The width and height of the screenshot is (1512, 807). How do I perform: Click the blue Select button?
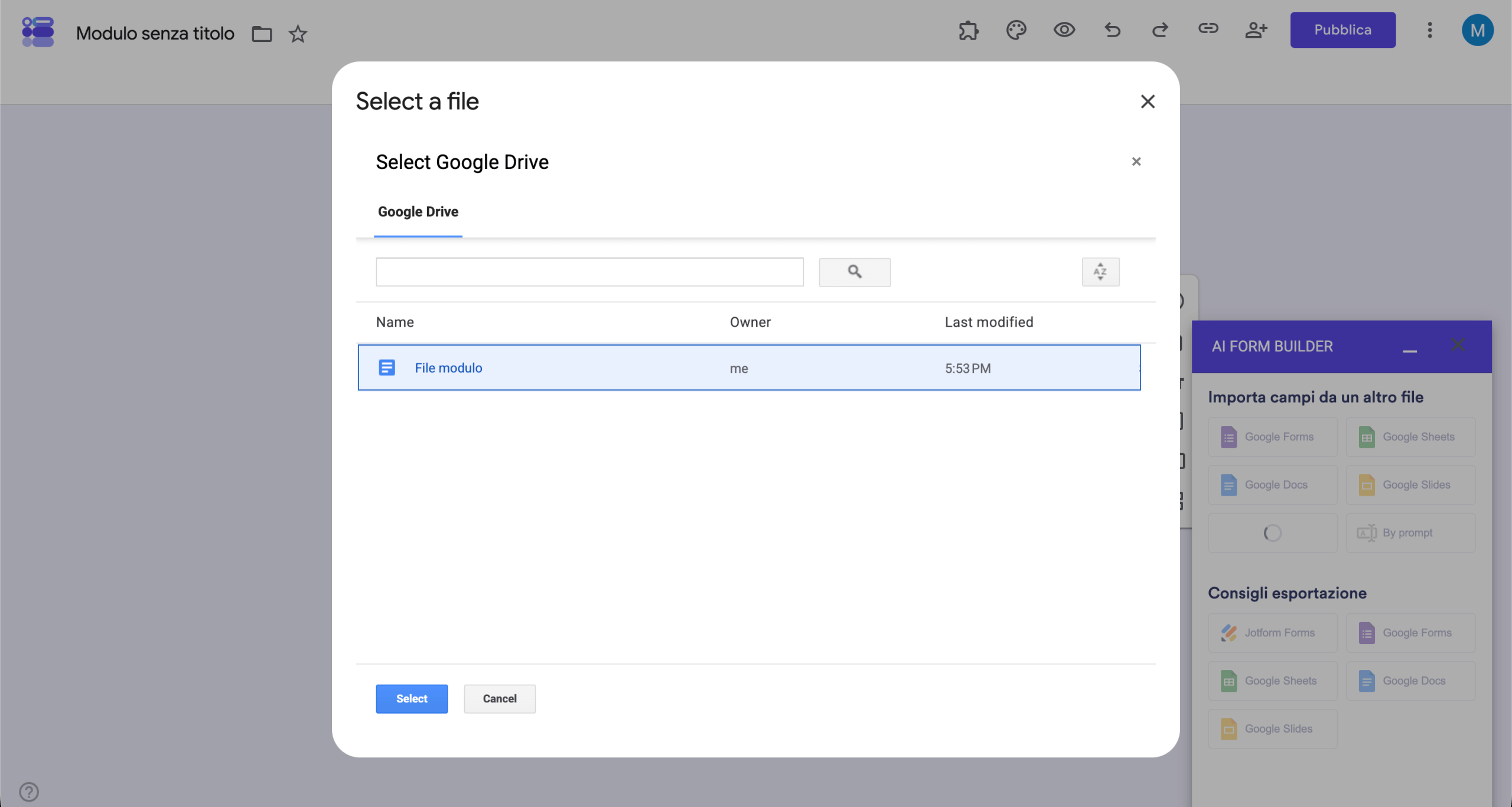point(412,698)
